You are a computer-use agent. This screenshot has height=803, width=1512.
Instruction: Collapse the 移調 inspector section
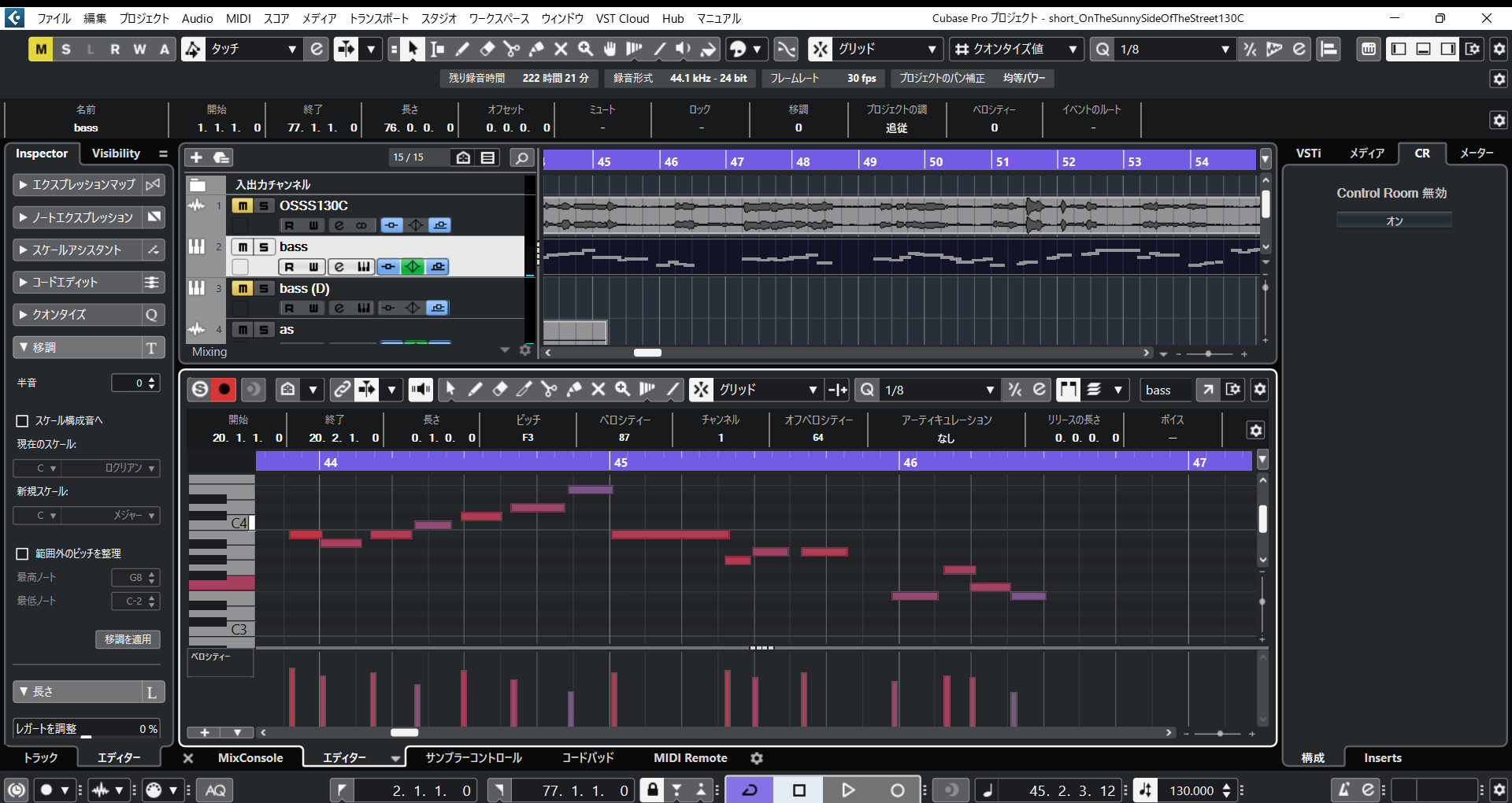click(x=77, y=347)
